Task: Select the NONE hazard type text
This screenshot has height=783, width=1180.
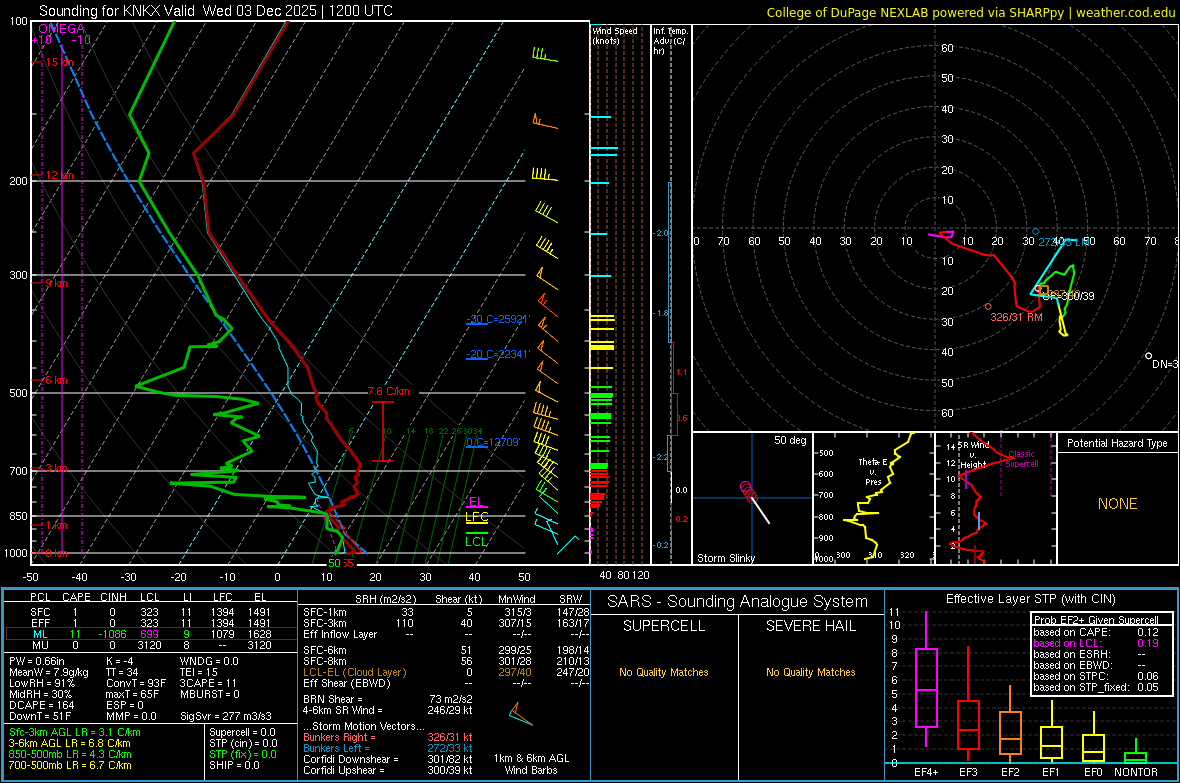Action: (1117, 504)
